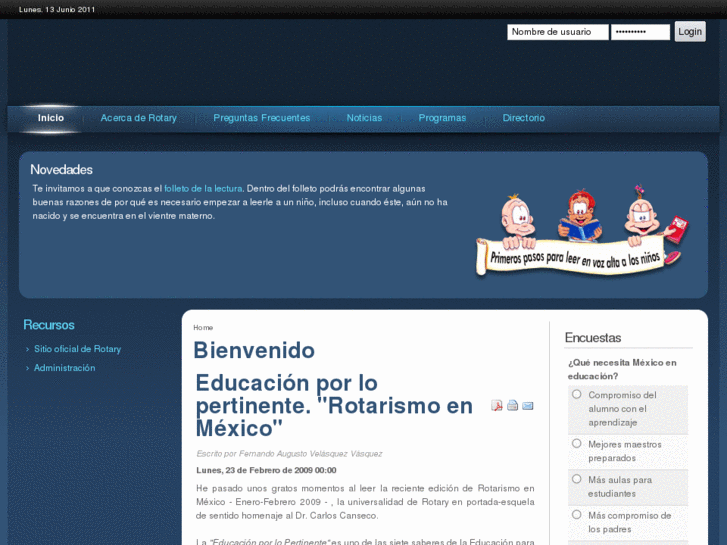Click the 'Encuestas' panel heading

click(593, 338)
